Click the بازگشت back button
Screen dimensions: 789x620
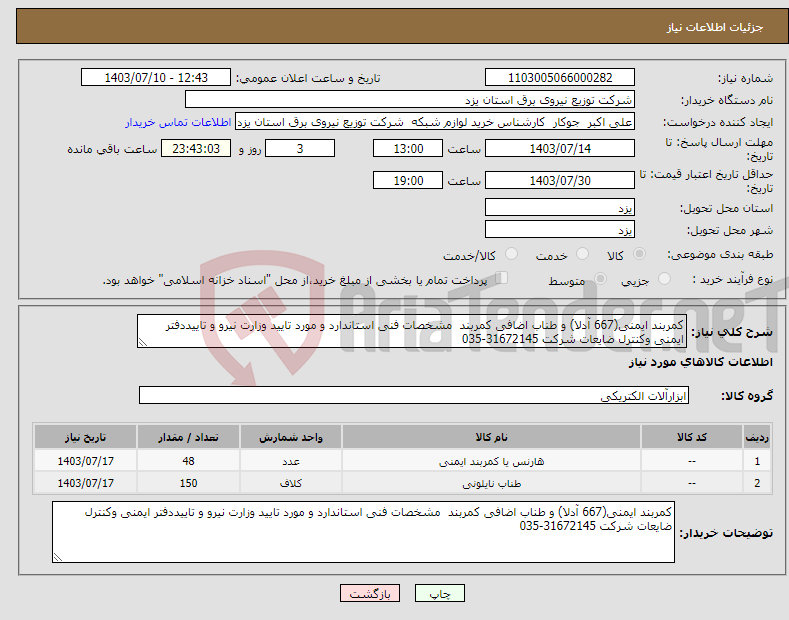click(x=370, y=593)
